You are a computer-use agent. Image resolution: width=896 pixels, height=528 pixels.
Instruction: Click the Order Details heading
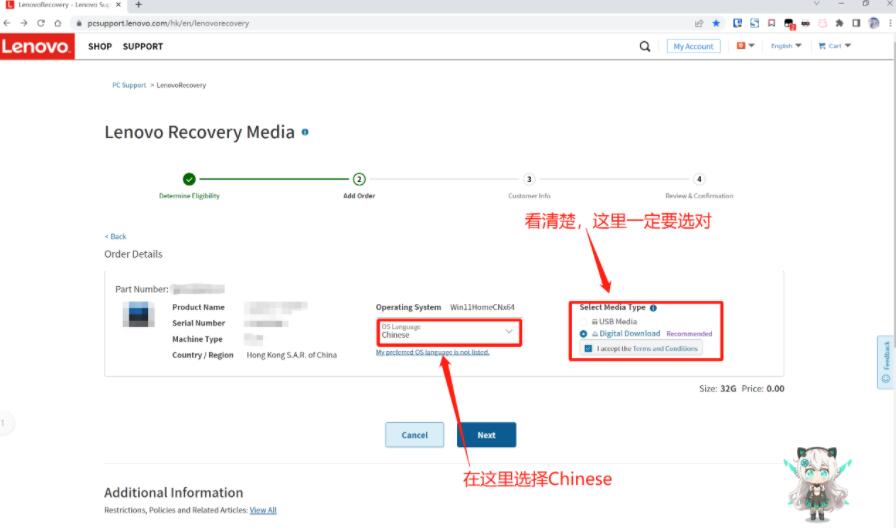click(133, 254)
